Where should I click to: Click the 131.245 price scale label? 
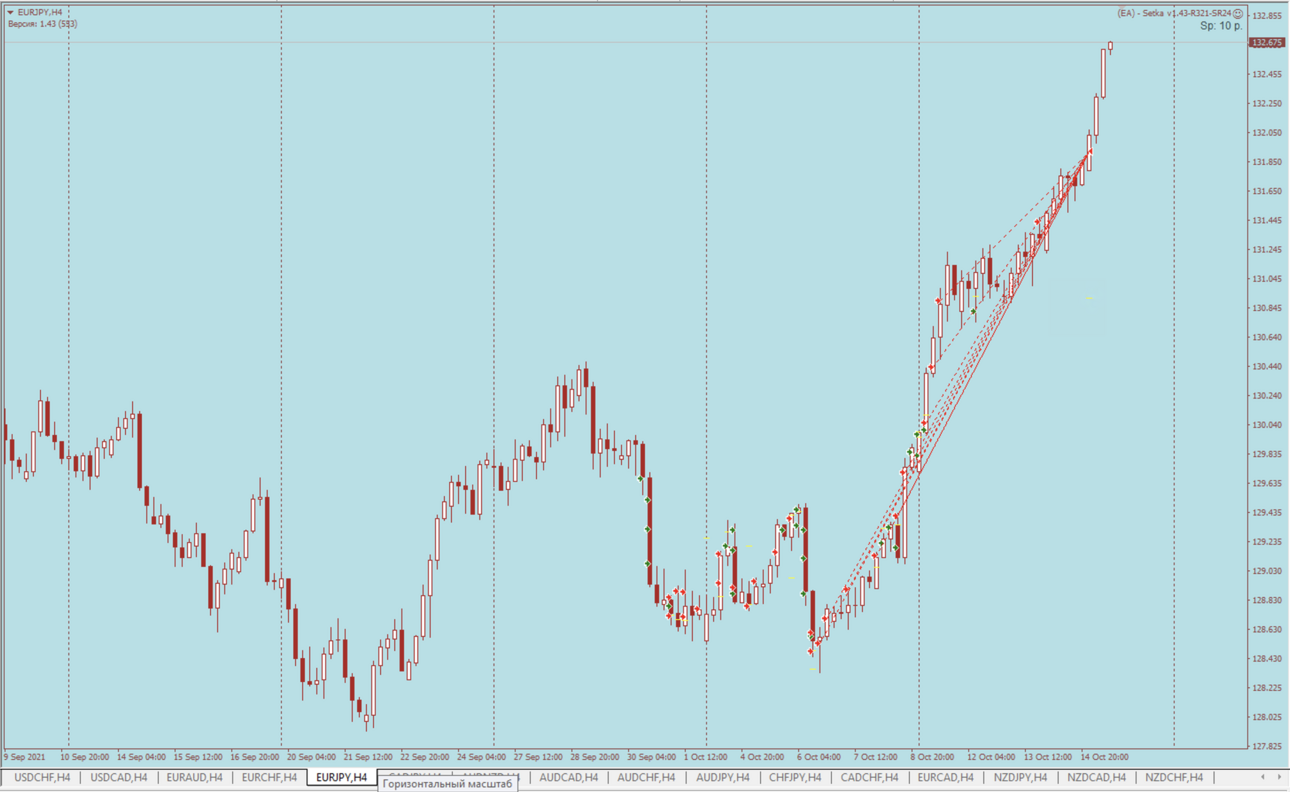1267,249
